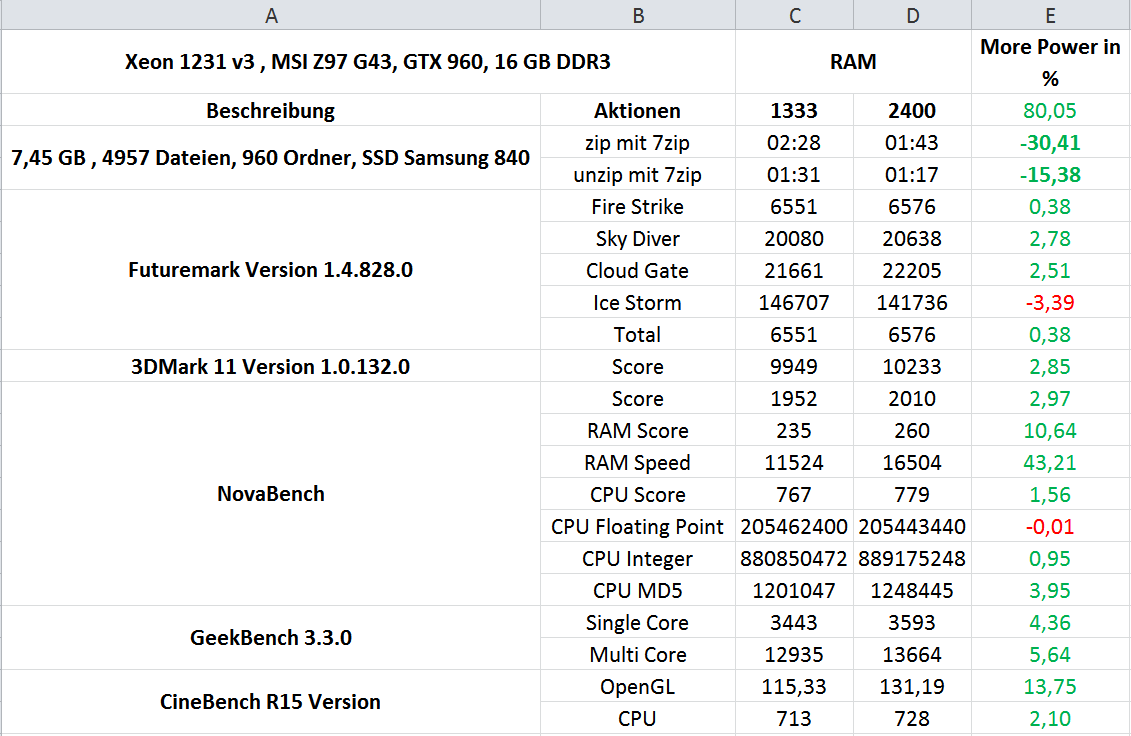Click the CineBench R15 Version cell
This screenshot has width=1131, height=736.
pyautogui.click(x=270, y=702)
